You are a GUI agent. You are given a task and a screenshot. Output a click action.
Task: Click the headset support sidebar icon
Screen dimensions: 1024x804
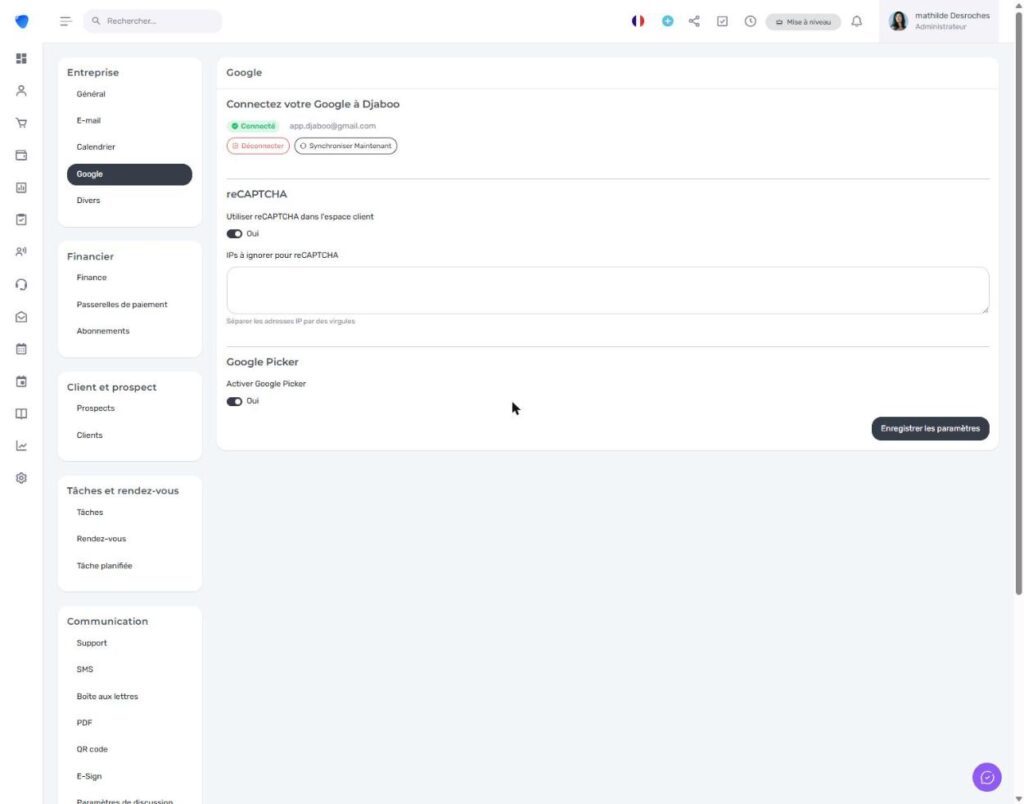click(x=21, y=284)
